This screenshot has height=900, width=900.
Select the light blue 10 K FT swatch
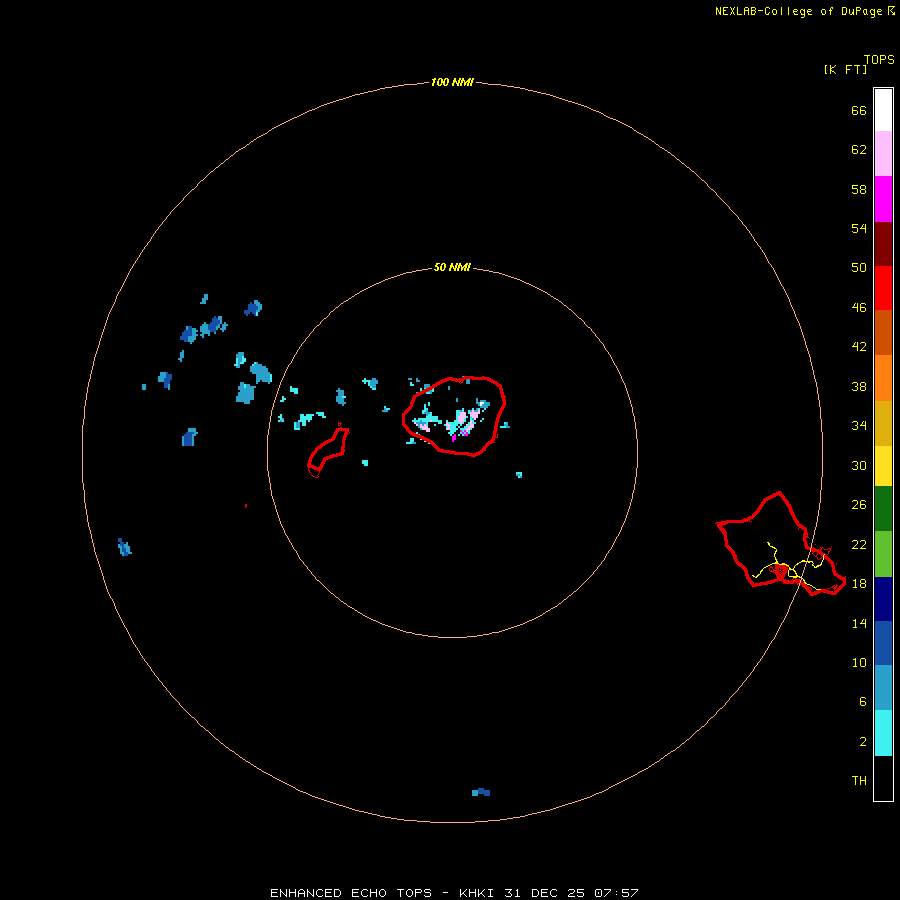click(x=883, y=688)
